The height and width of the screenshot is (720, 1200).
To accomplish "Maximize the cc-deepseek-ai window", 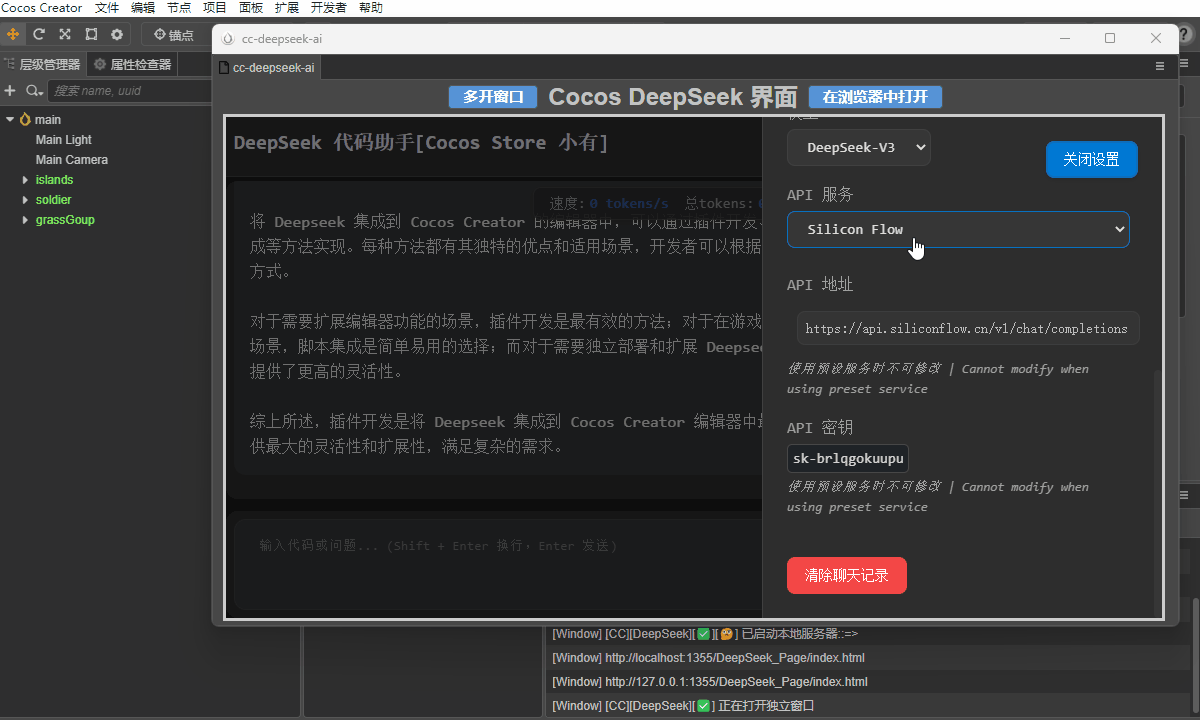I will (1110, 39).
